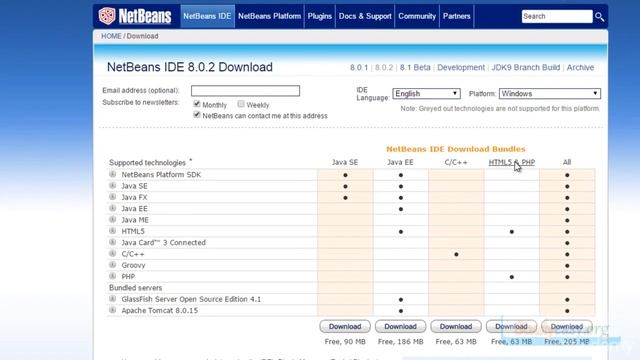
Task: Expand info icon for C/C++ row
Action: point(113,253)
